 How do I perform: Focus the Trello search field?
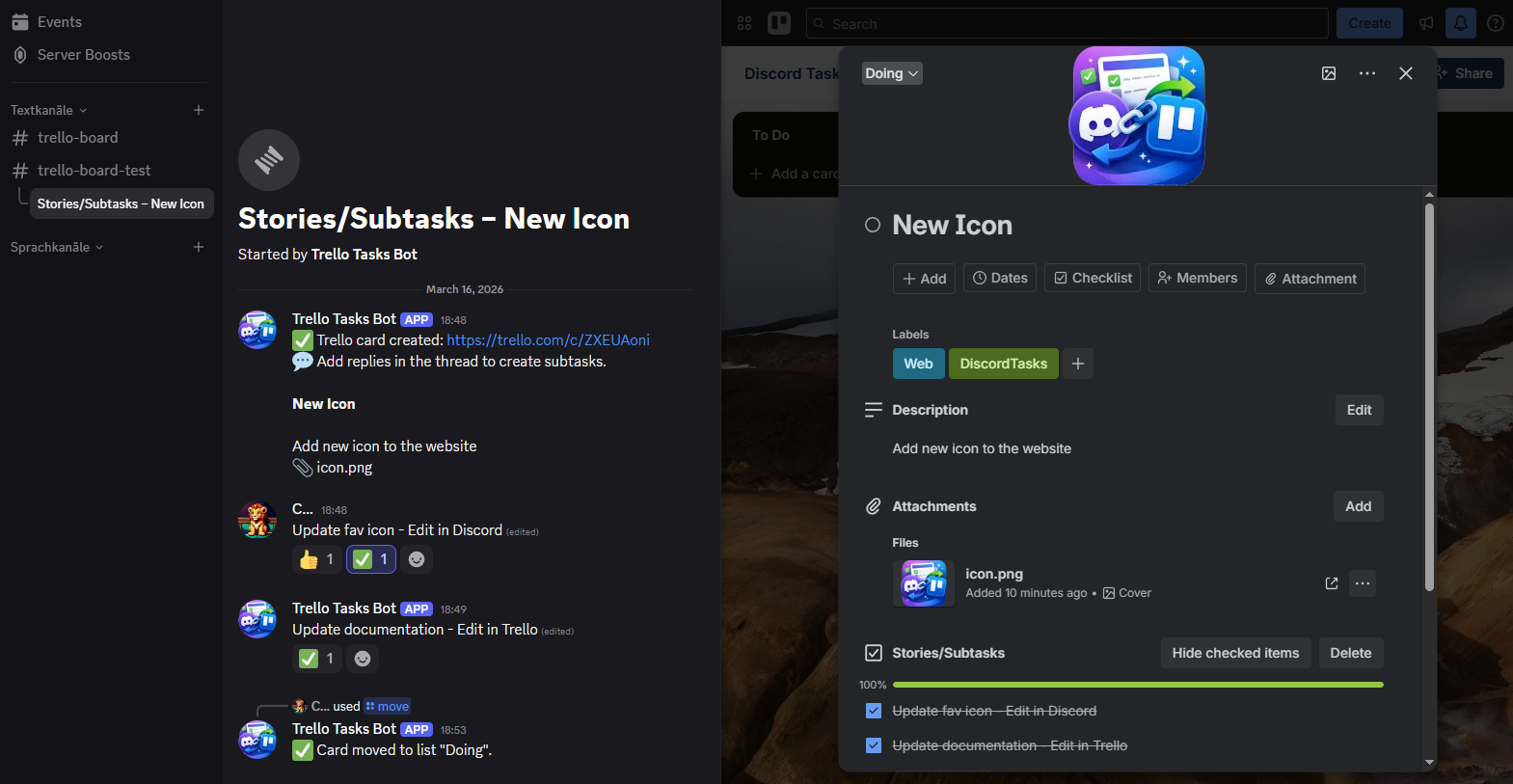(1067, 23)
